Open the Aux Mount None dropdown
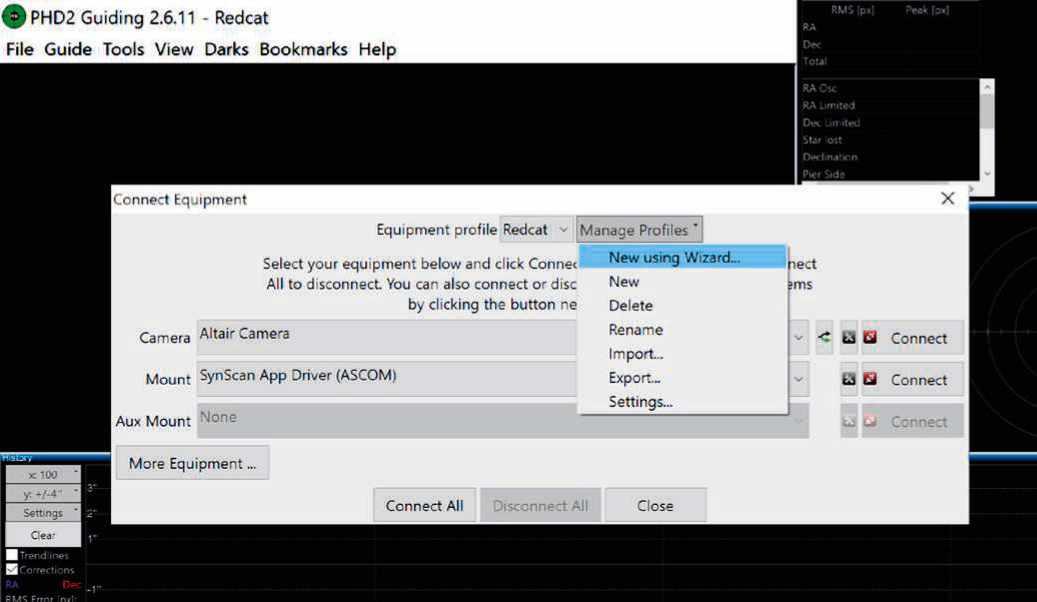This screenshot has width=1037, height=602. (x=503, y=421)
